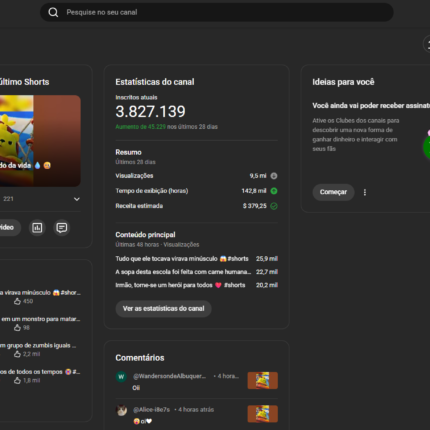Viewport: 430px width, 430px height.
Task: Open thumbnail next to Alice-i8e7s comment
Action: pos(262,414)
